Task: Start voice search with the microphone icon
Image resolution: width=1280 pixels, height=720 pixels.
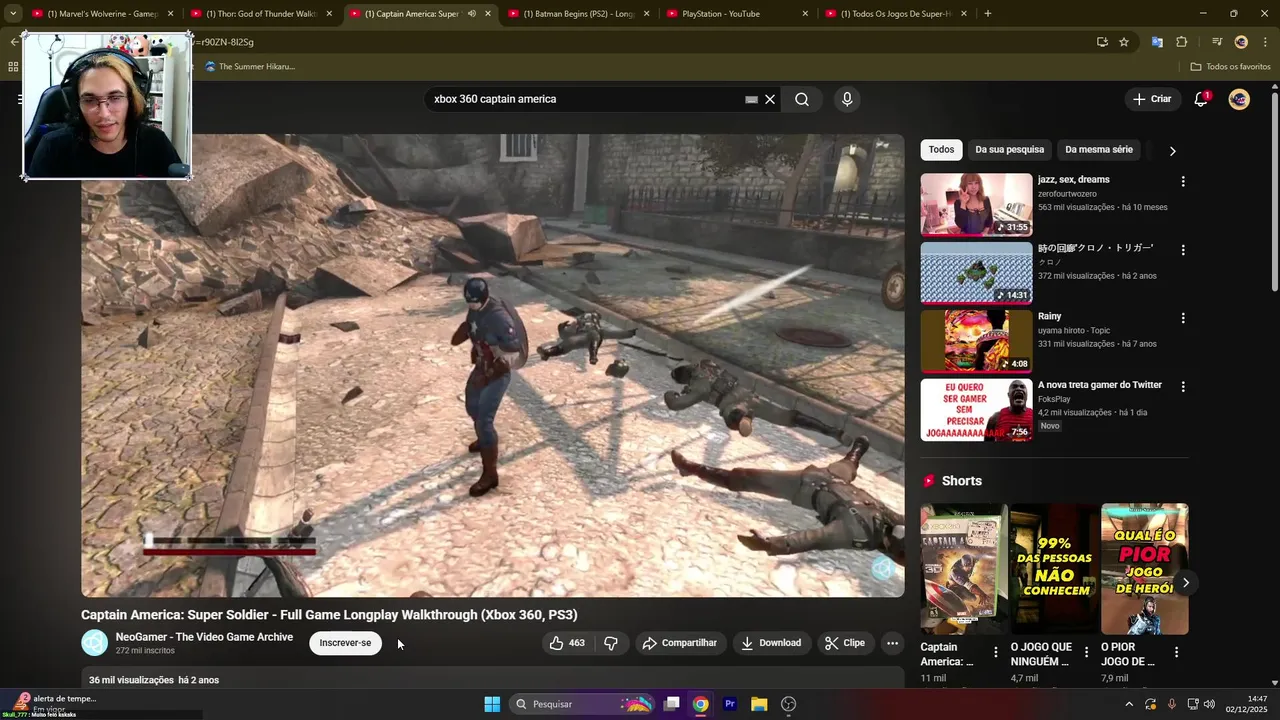Action: click(847, 99)
